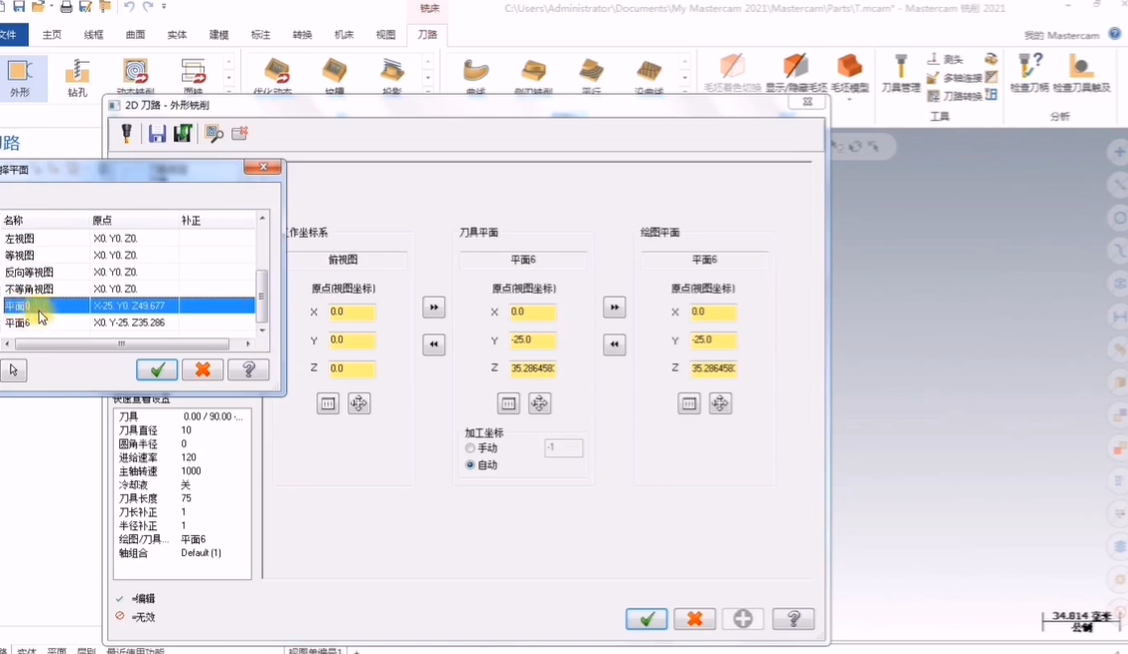Copy tool plane to construction plane right arrow
The height and width of the screenshot is (654, 1128).
614,307
